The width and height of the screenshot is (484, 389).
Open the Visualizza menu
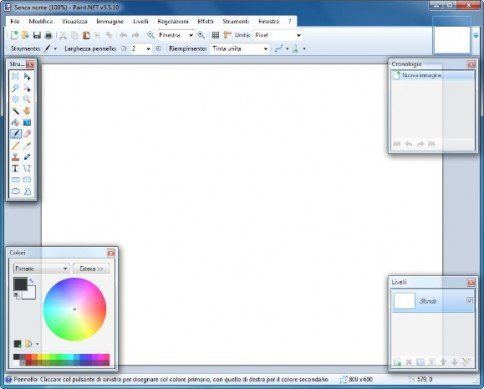pos(75,21)
